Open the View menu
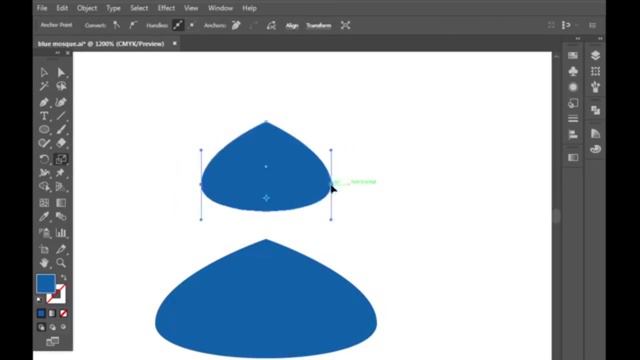Screen dimensions: 640x360 coord(191,8)
